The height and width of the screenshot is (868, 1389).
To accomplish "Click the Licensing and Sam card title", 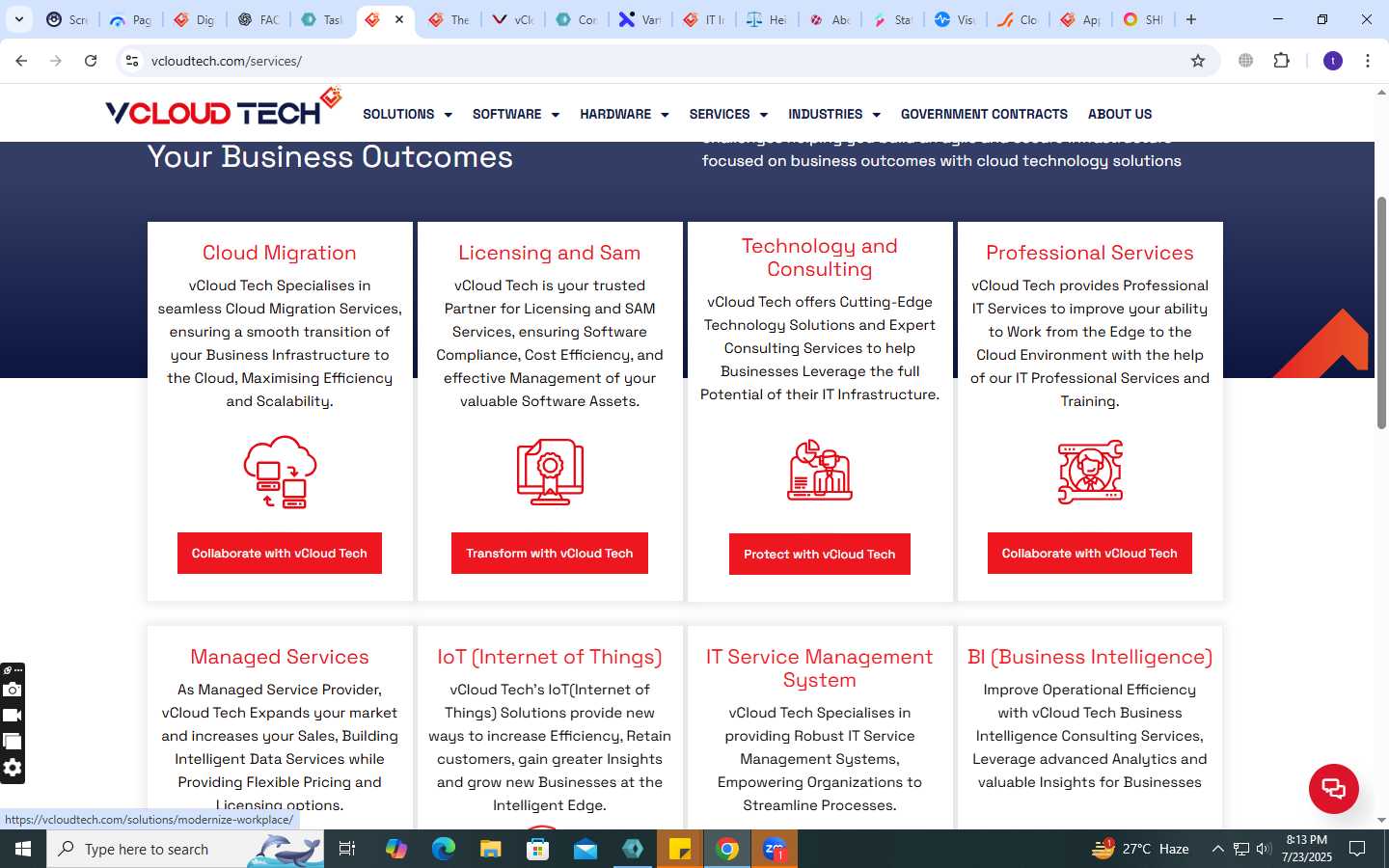I will (550, 253).
